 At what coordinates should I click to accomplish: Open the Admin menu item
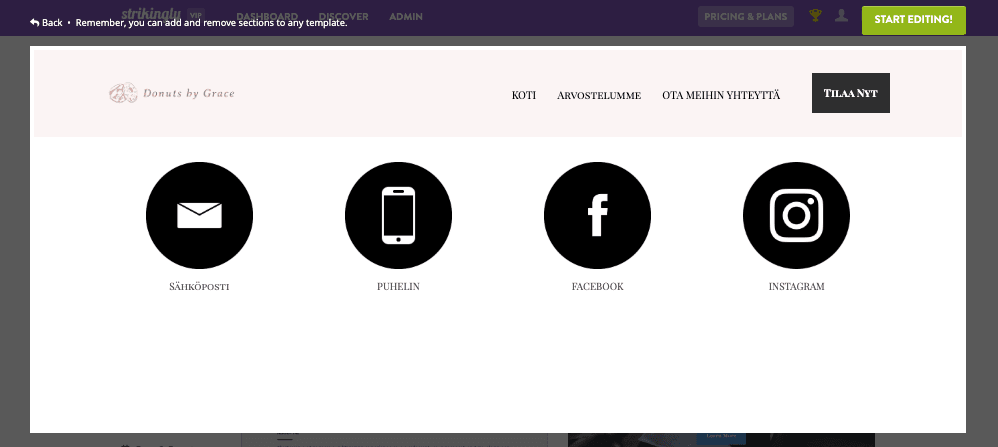(406, 17)
